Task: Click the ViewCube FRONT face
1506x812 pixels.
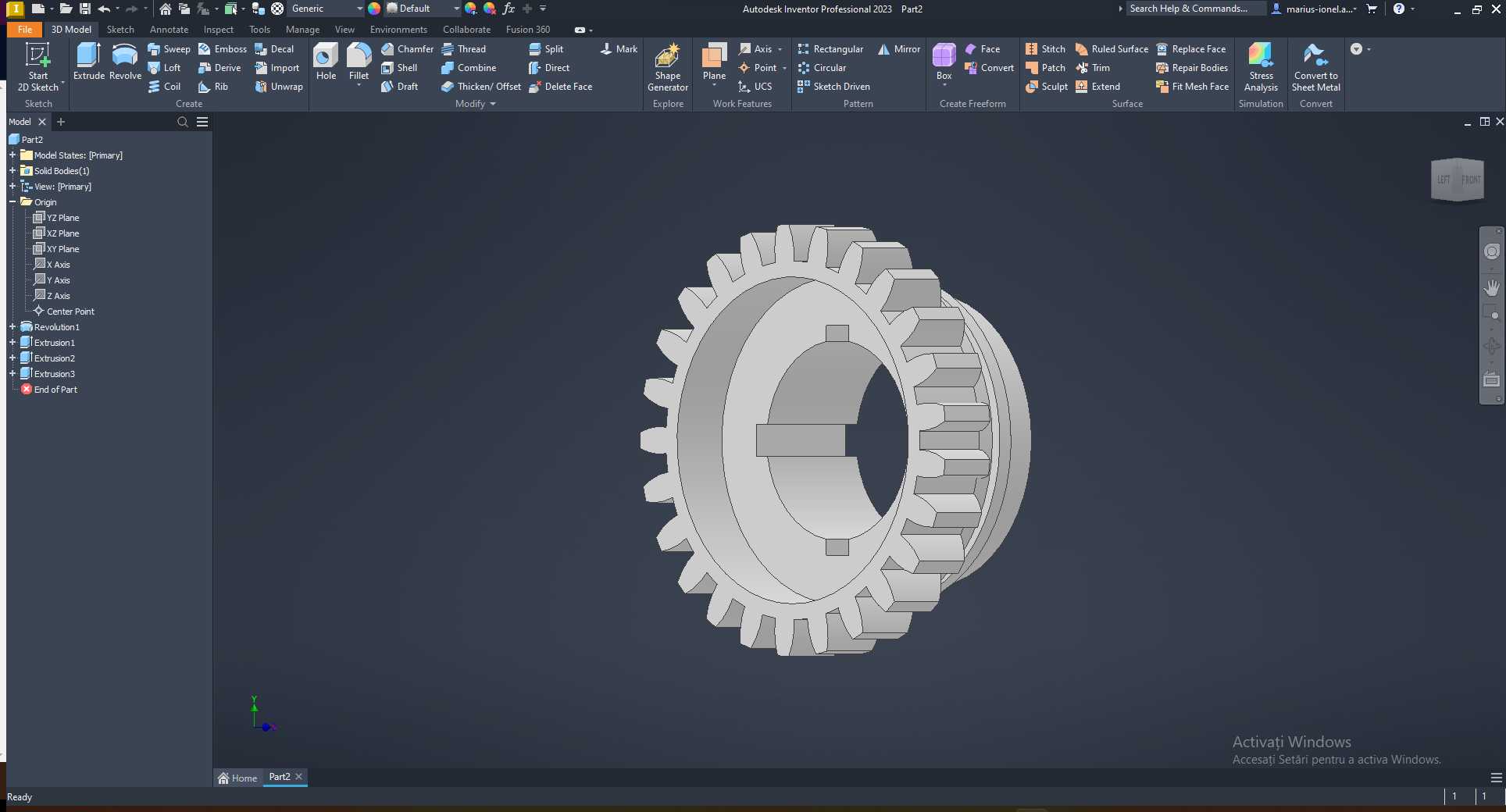Action: pos(1471,180)
